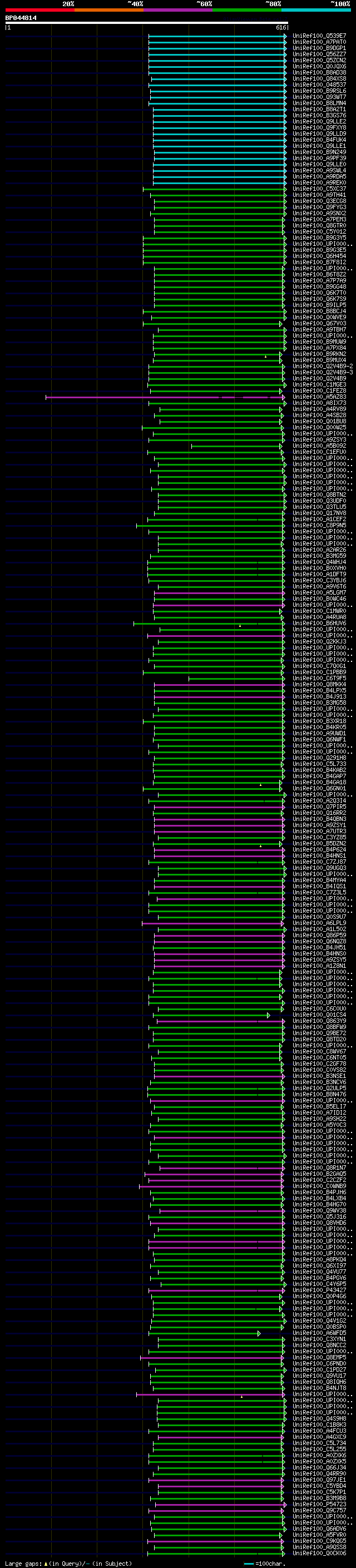Select UniRef100_A8IX73 hit

tap(319, 403)
